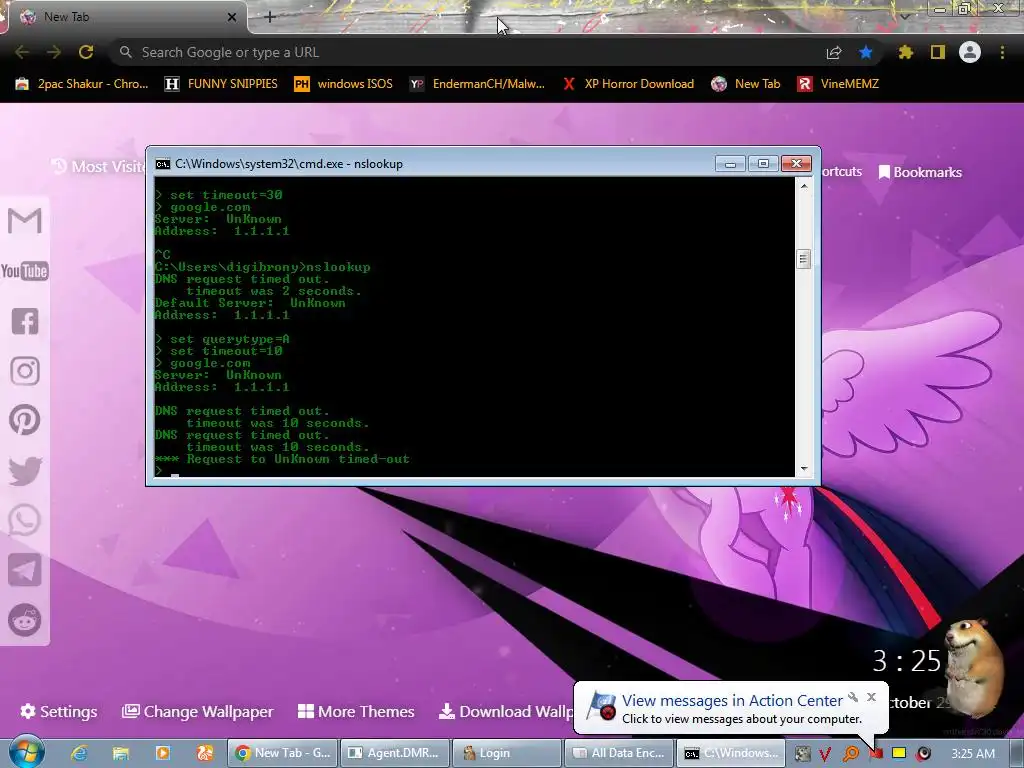This screenshot has height=768, width=1024.
Task: Open Windows Explorer from the taskbar
Action: (x=121, y=753)
